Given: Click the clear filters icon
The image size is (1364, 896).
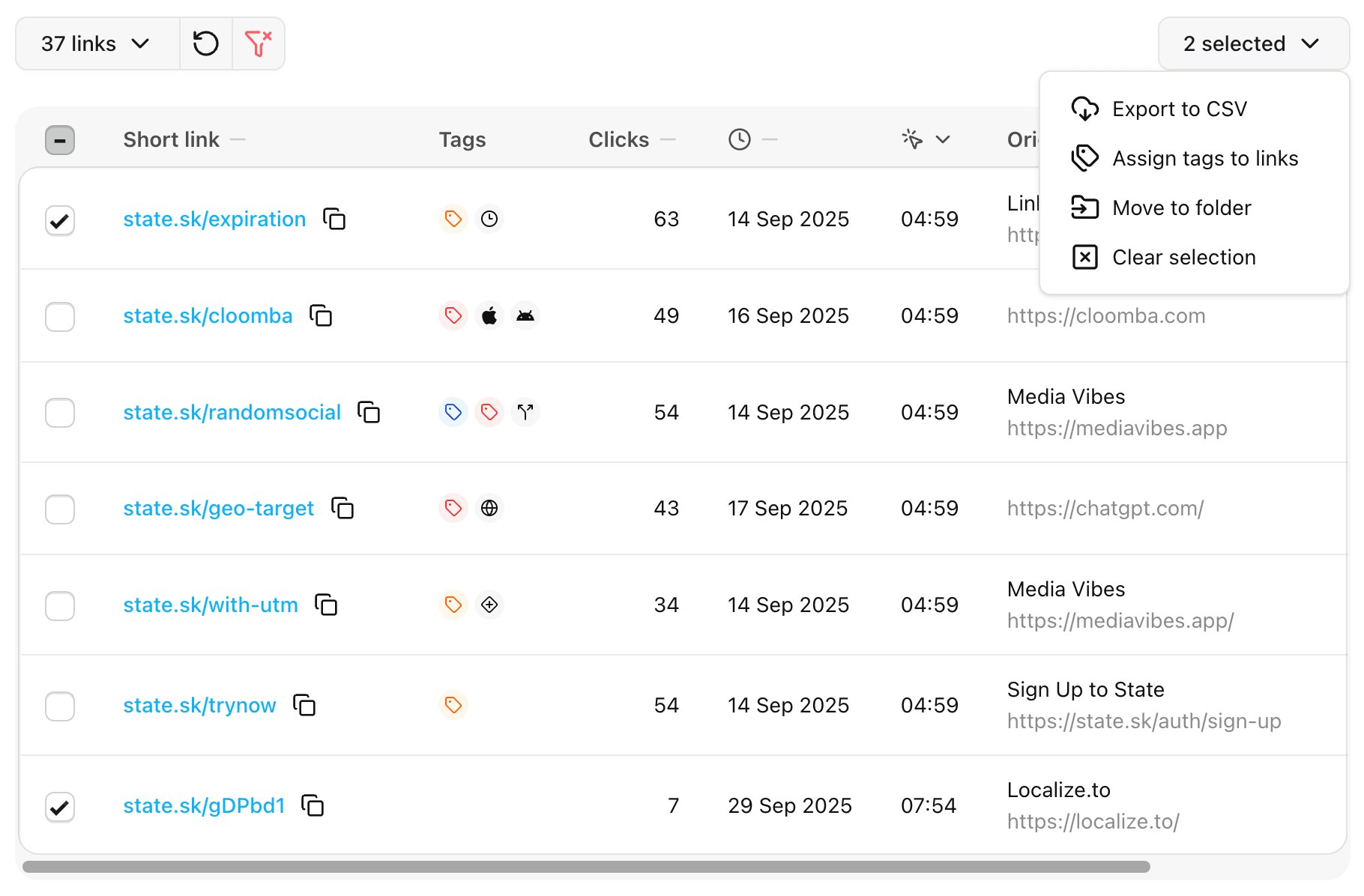Looking at the screenshot, I should [x=258, y=43].
